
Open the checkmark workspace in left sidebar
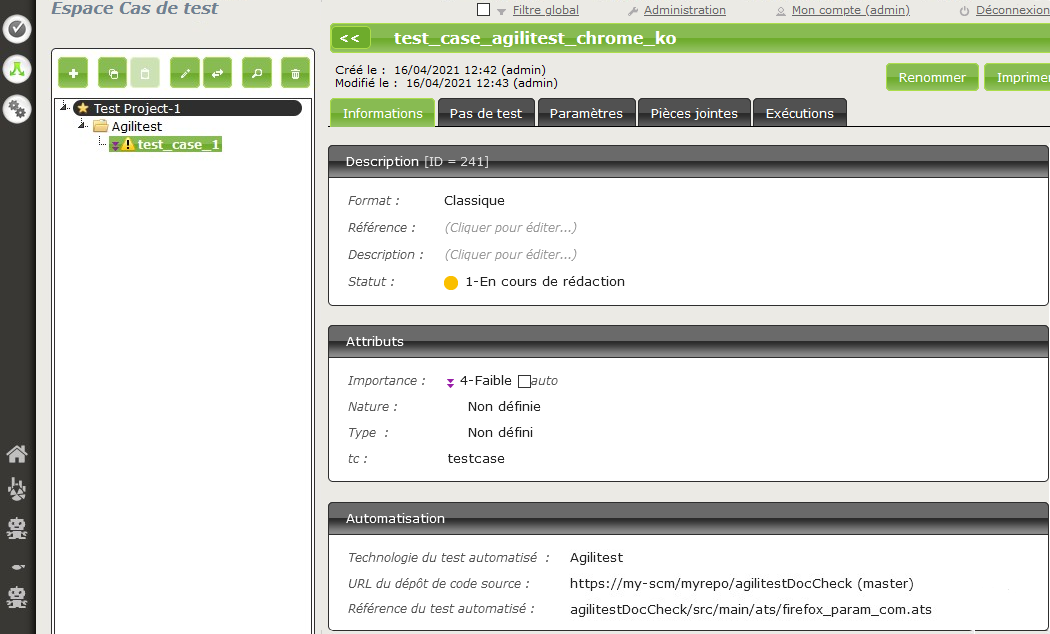[17, 29]
